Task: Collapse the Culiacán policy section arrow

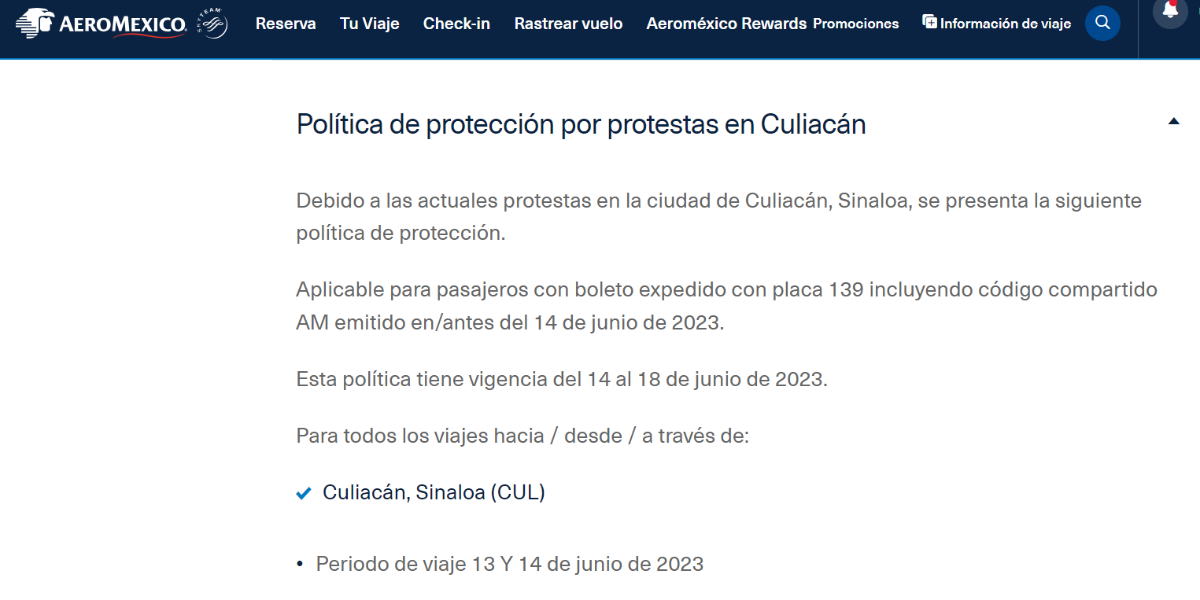Action: pos(1173,122)
